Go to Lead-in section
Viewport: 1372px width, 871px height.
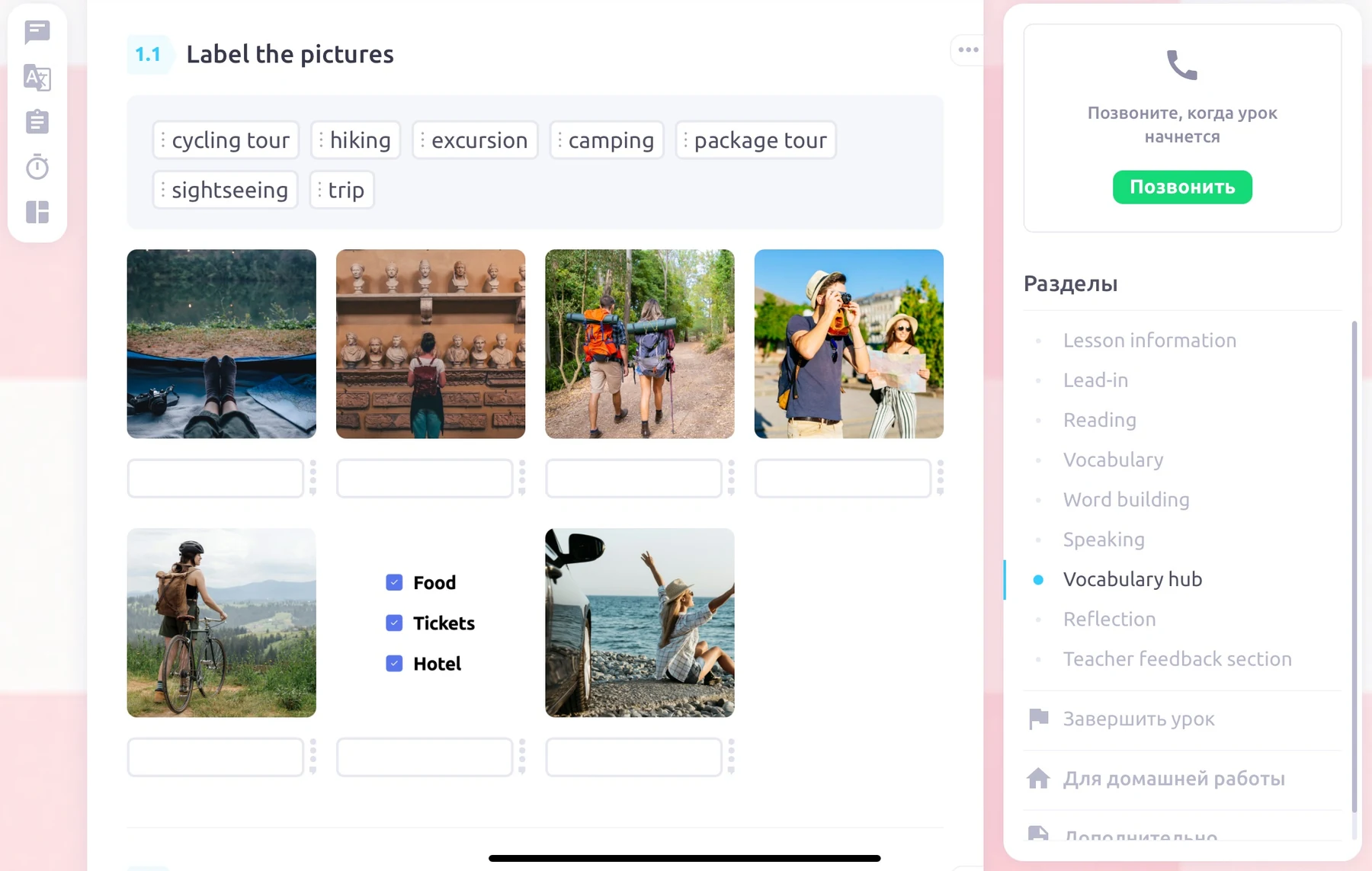(1095, 380)
